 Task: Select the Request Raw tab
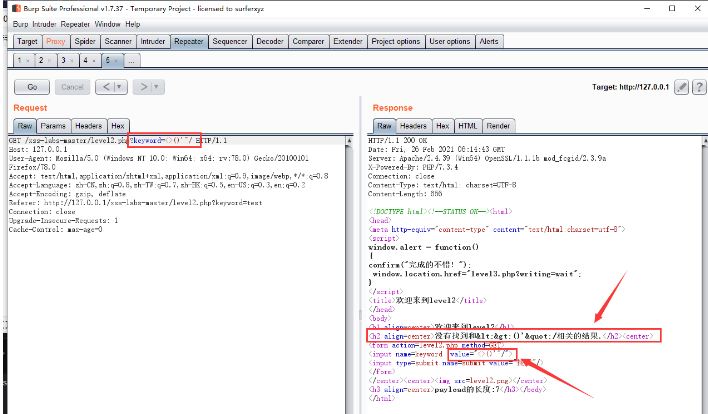25,126
